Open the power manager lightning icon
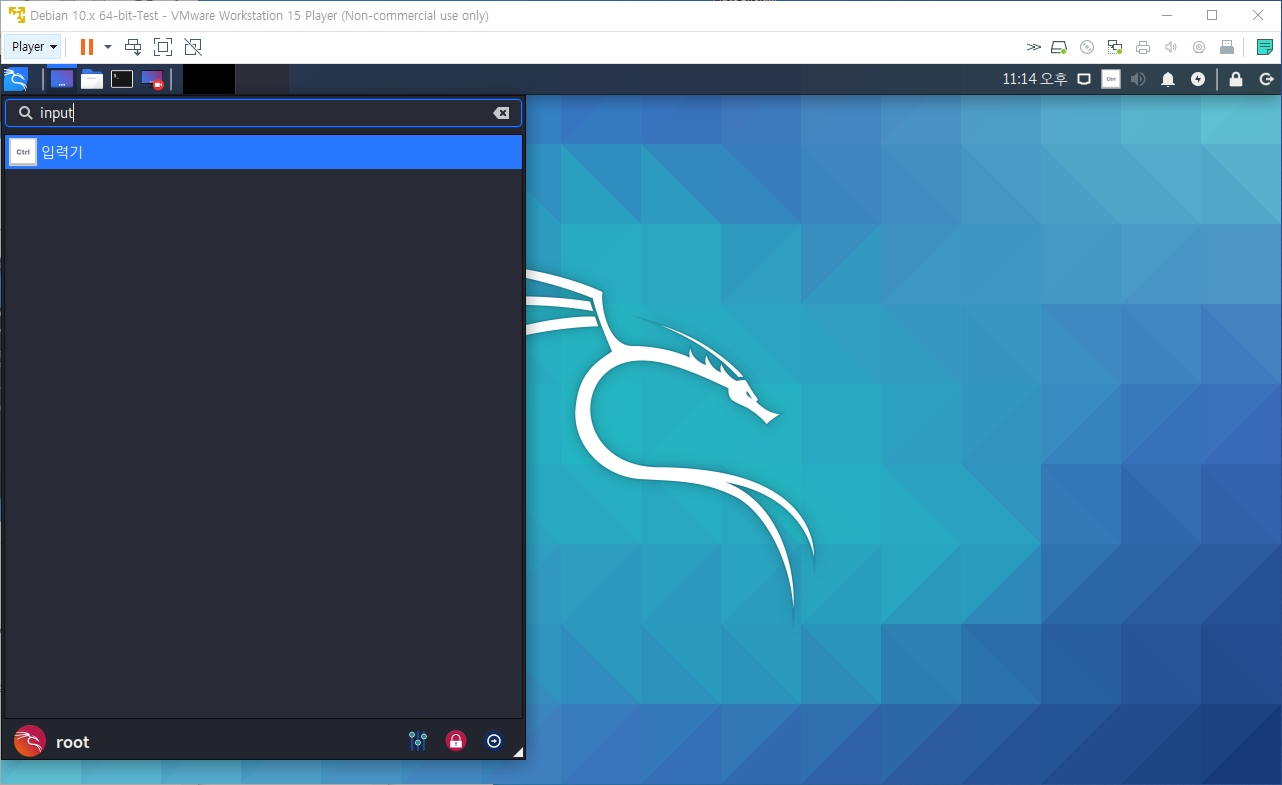This screenshot has height=785, width=1282. click(1198, 79)
